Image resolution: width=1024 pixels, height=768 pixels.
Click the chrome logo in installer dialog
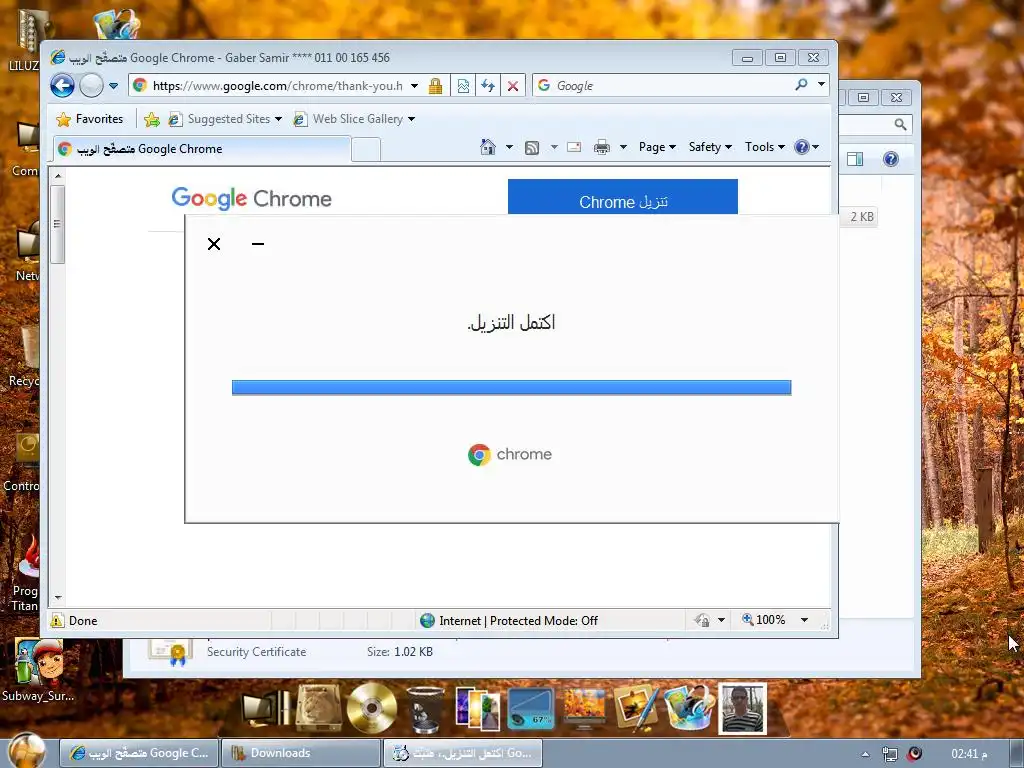click(x=510, y=455)
